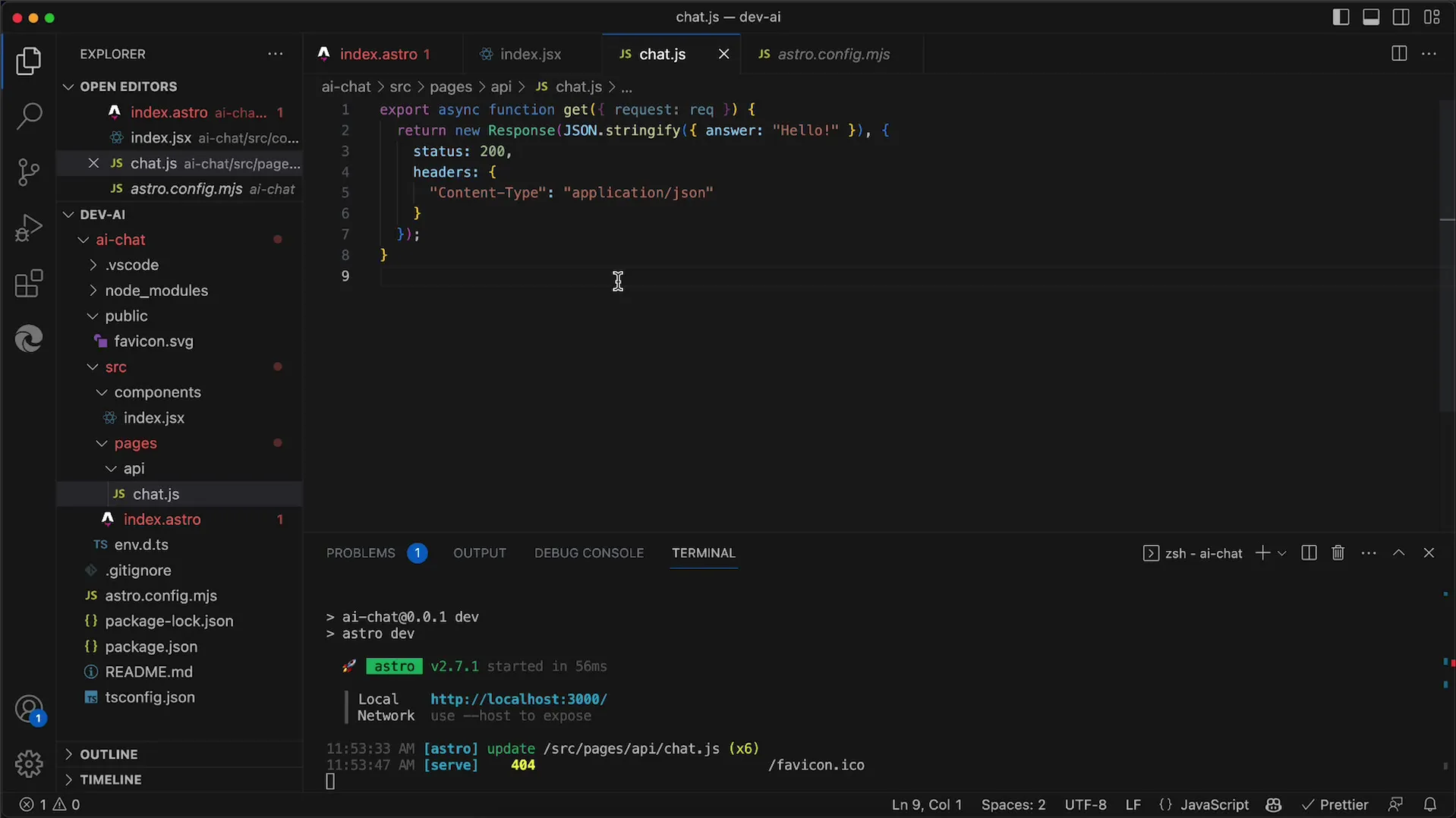Split the editor to the right
Image resolution: width=1456 pixels, height=818 pixels.
point(1398,54)
